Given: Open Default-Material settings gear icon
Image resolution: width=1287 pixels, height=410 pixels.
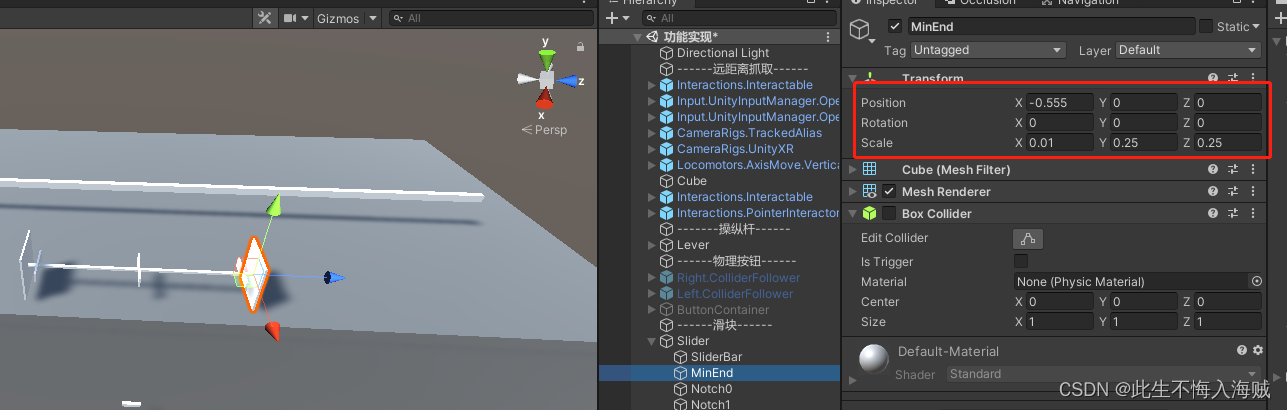Looking at the screenshot, I should (1257, 350).
